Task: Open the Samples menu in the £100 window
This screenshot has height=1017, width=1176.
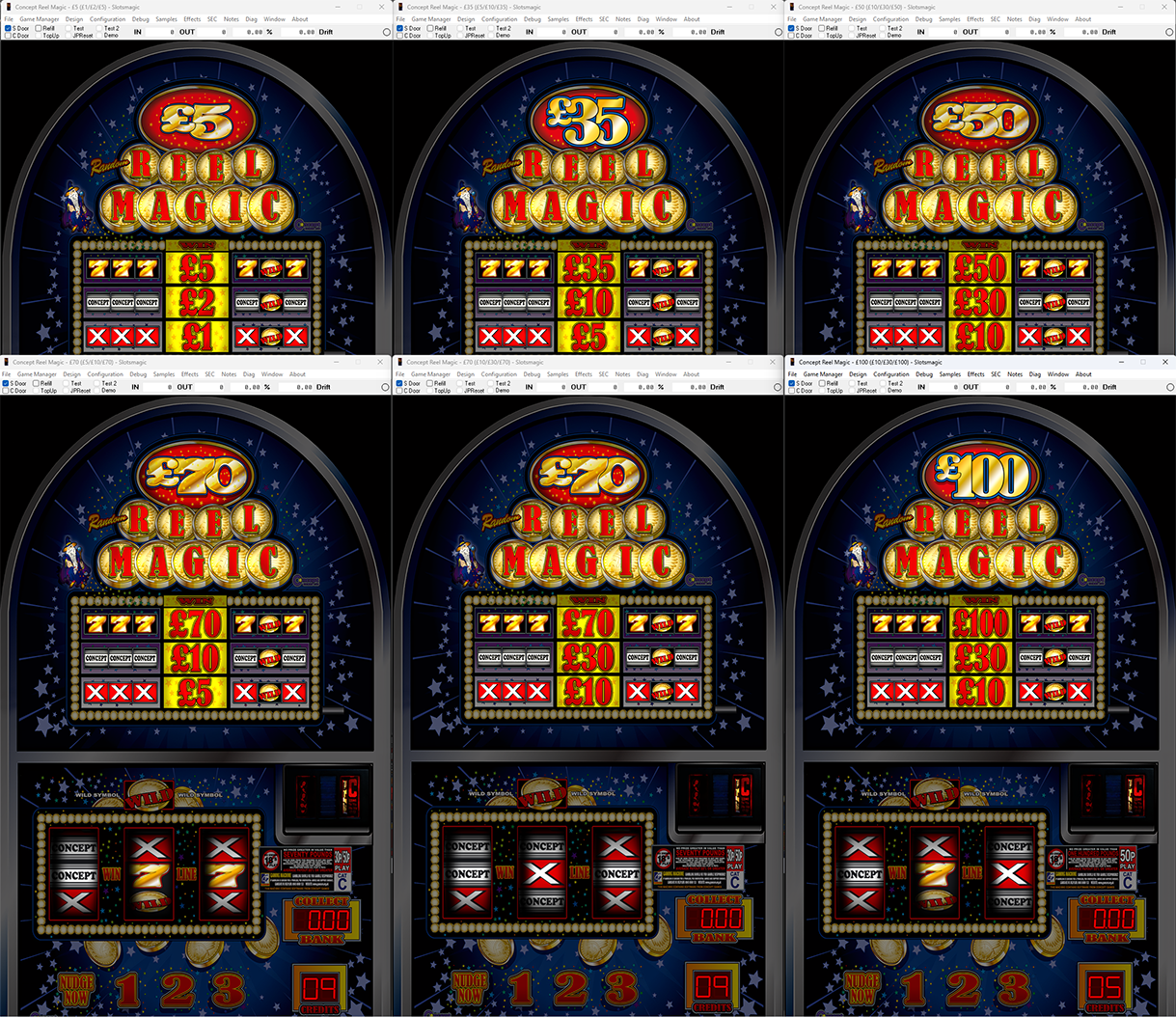Action: [x=950, y=374]
